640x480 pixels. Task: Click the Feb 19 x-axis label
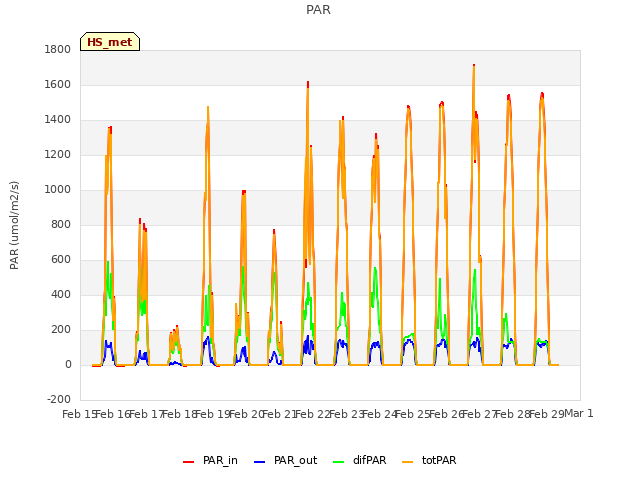point(213,414)
